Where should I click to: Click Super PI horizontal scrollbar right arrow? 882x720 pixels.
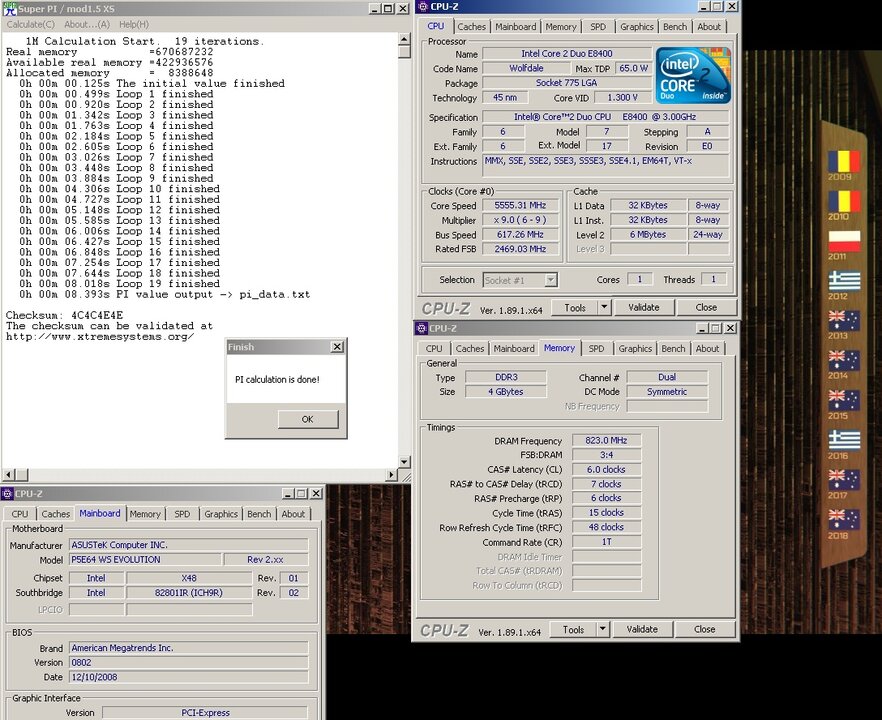(x=392, y=475)
